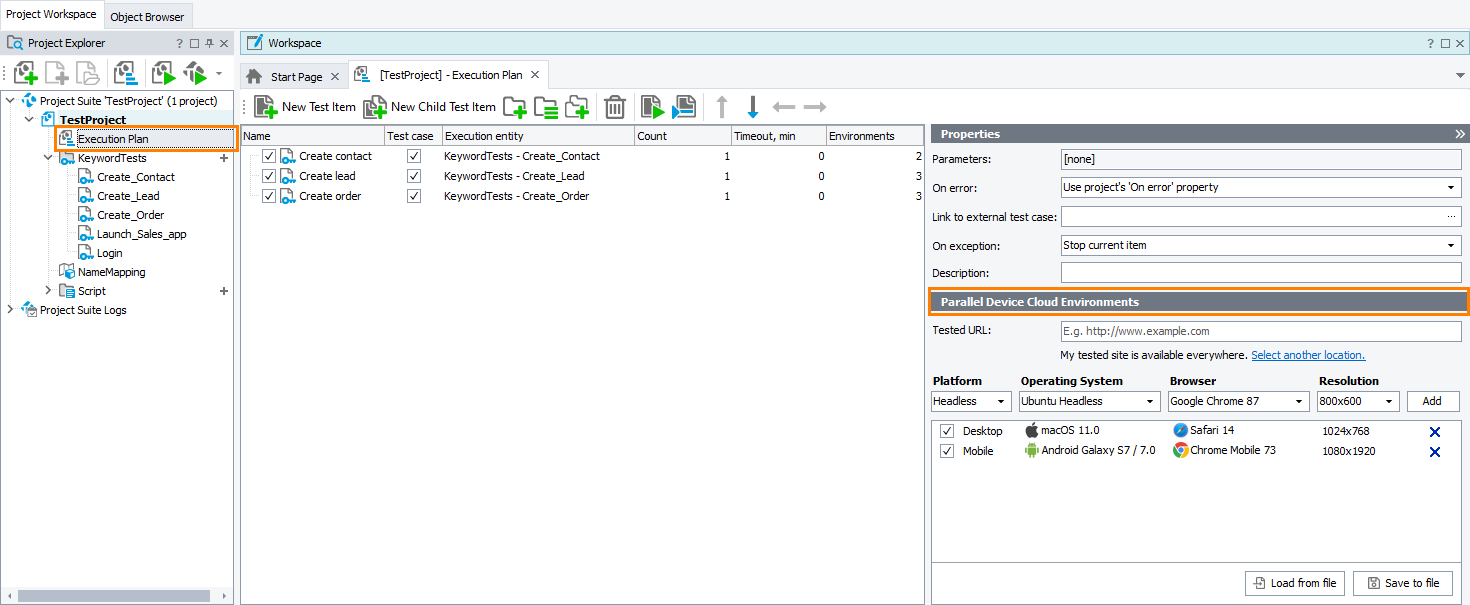
Task: Open the On exception dropdown
Action: 1451,245
